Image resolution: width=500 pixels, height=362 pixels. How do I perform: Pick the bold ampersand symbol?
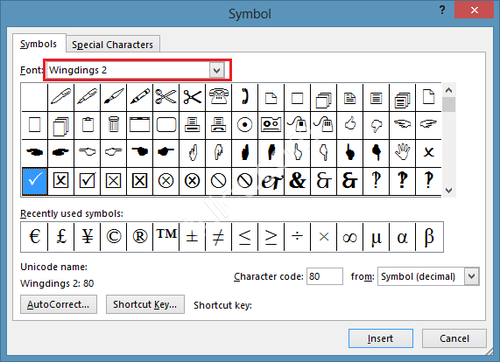297,181
